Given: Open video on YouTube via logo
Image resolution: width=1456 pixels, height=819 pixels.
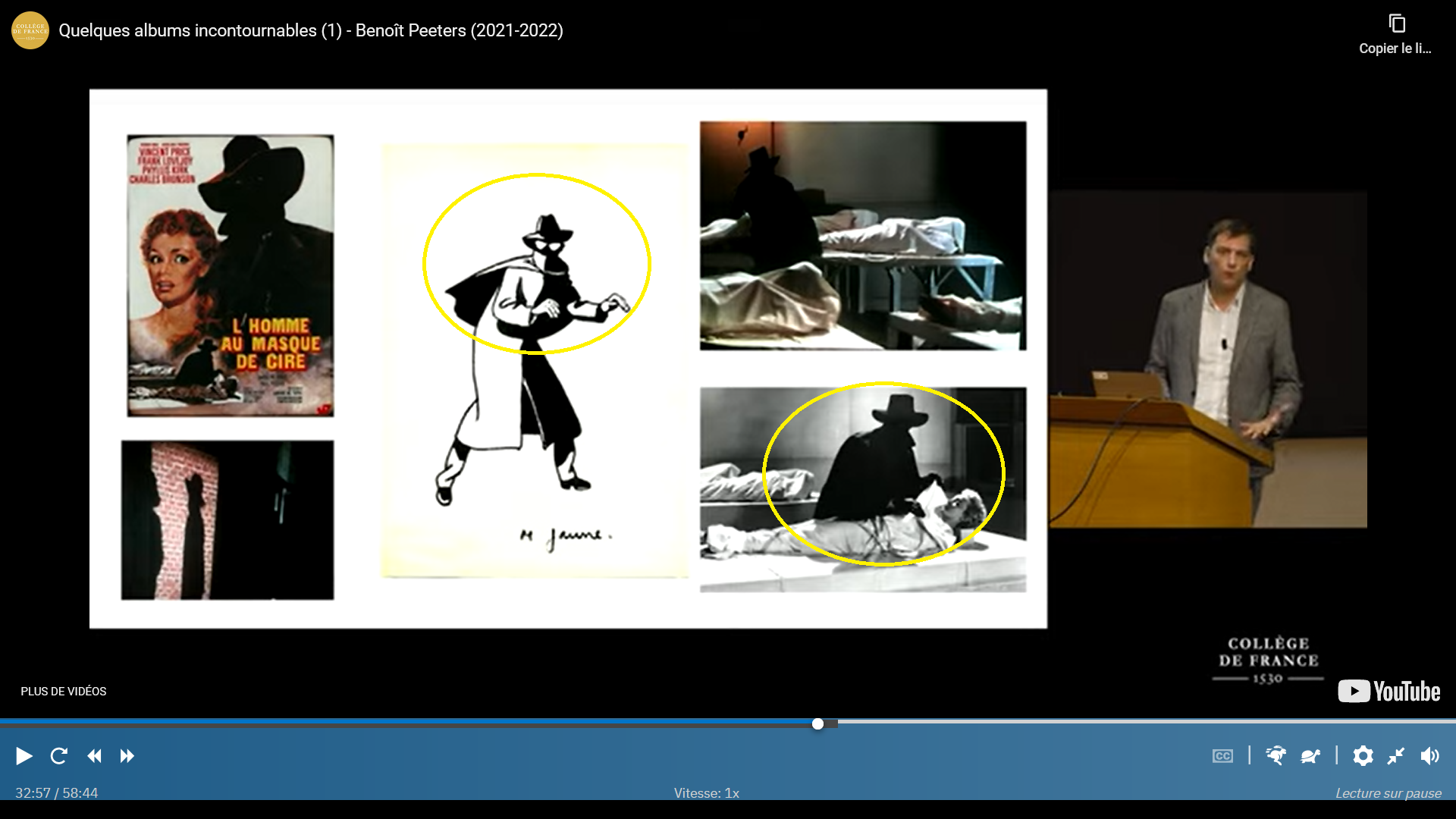Looking at the screenshot, I should [x=1389, y=692].
